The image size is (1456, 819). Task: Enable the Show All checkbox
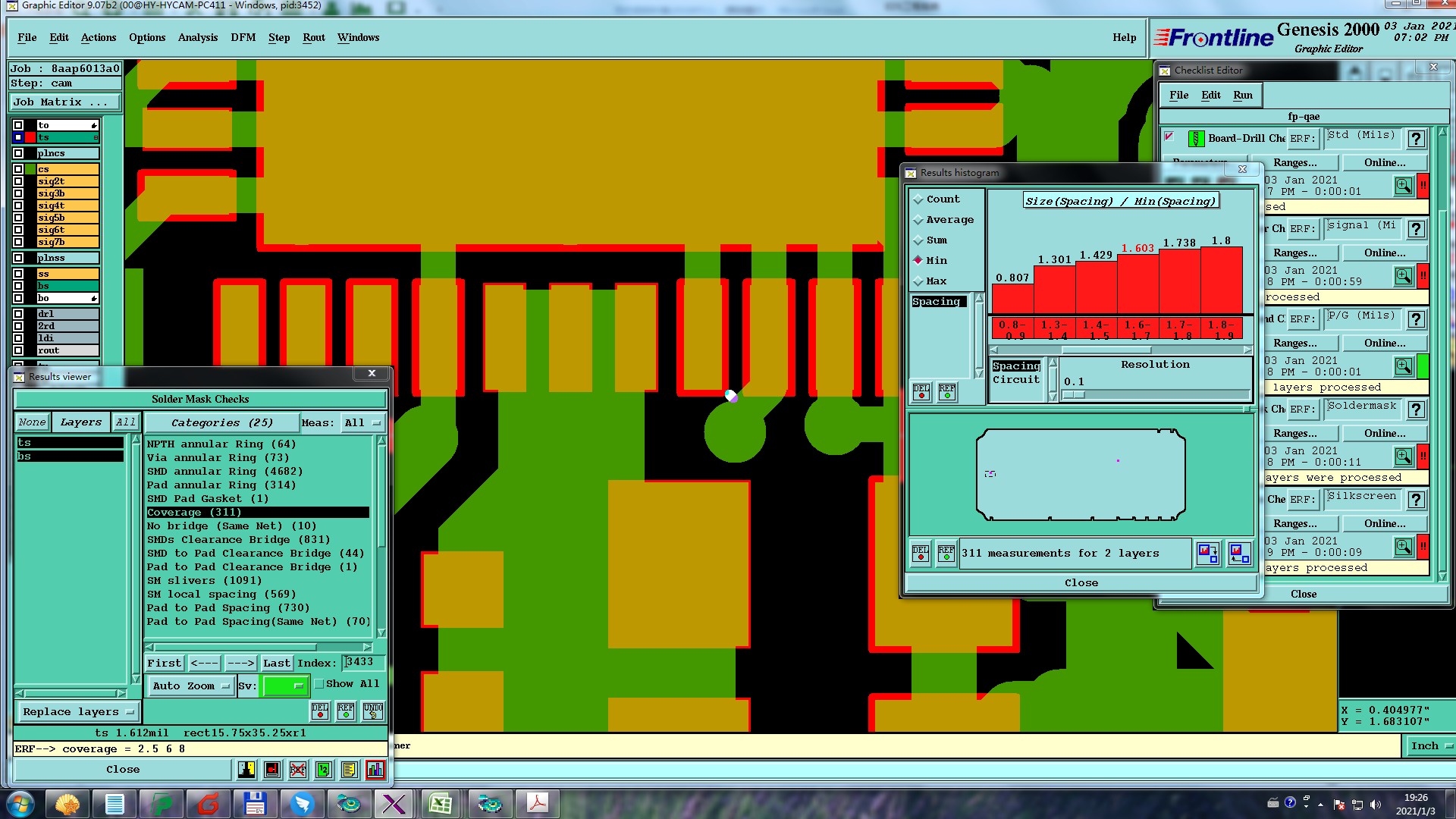coord(319,684)
